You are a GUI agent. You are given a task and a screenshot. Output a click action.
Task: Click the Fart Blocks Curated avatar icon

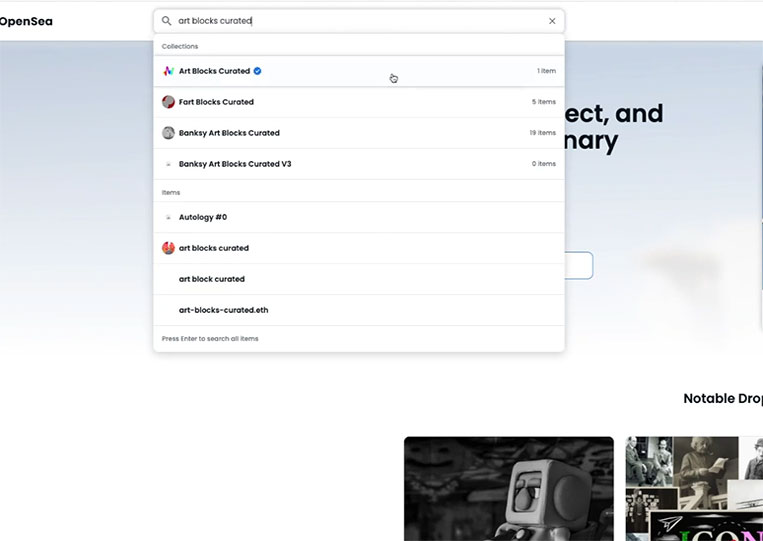click(x=168, y=102)
